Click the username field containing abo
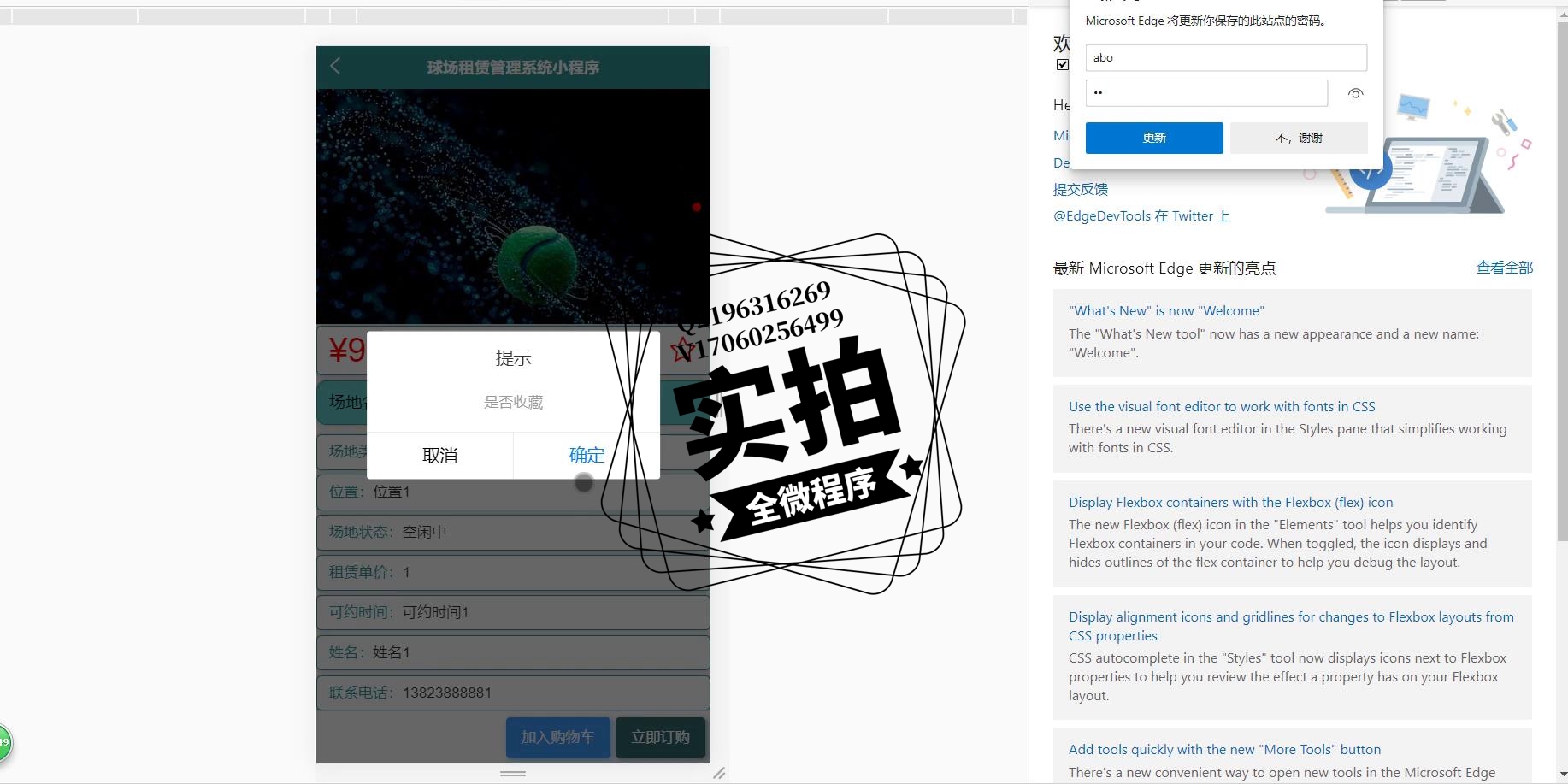This screenshot has width=1568, height=784. pyautogui.click(x=1226, y=57)
